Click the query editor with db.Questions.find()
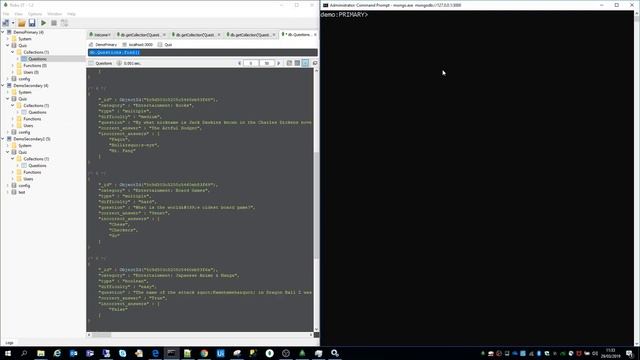Screen dimensions: 640x360 202,53
